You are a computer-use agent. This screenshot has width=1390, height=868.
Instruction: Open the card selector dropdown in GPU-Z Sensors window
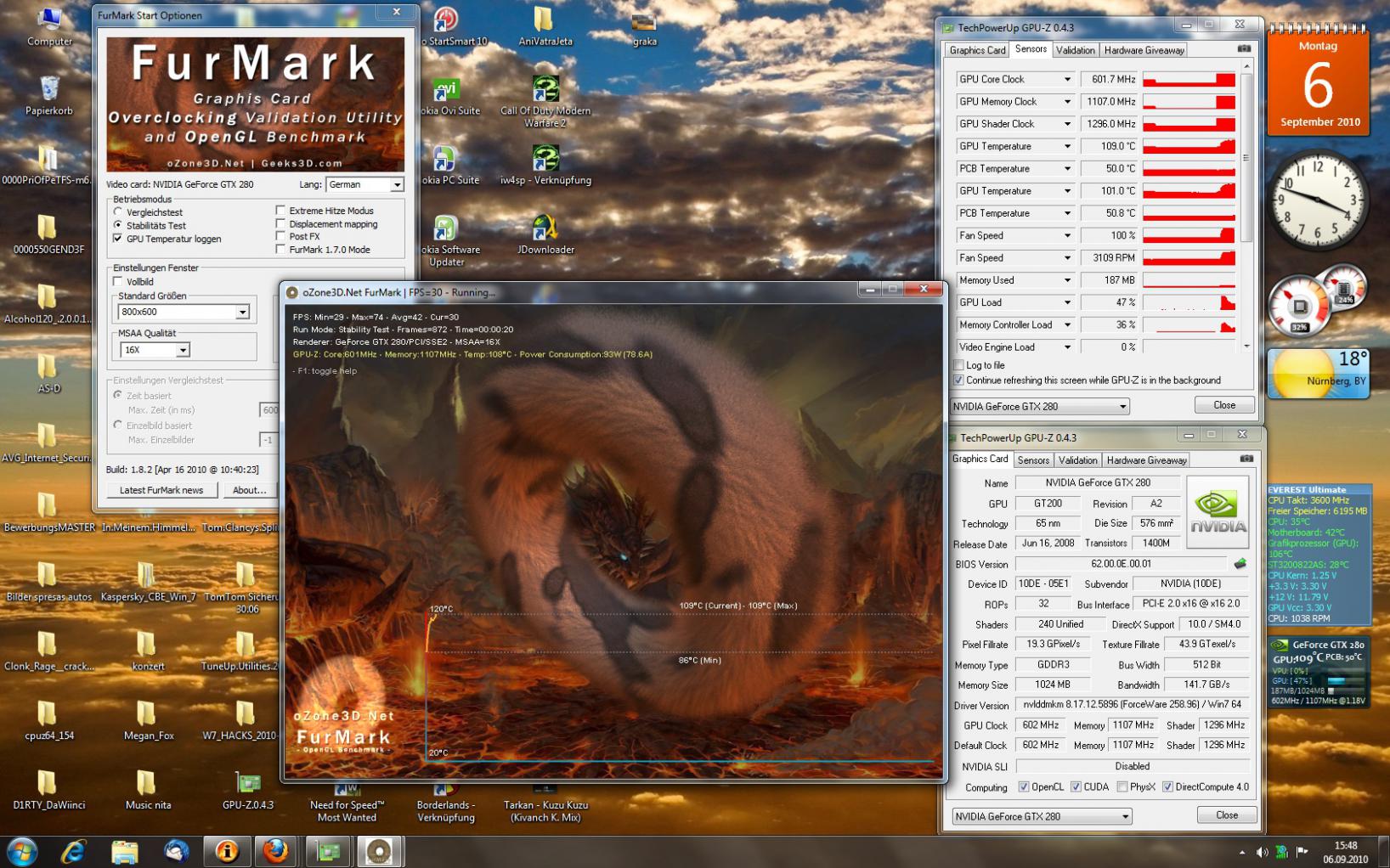pyautogui.click(x=1039, y=407)
